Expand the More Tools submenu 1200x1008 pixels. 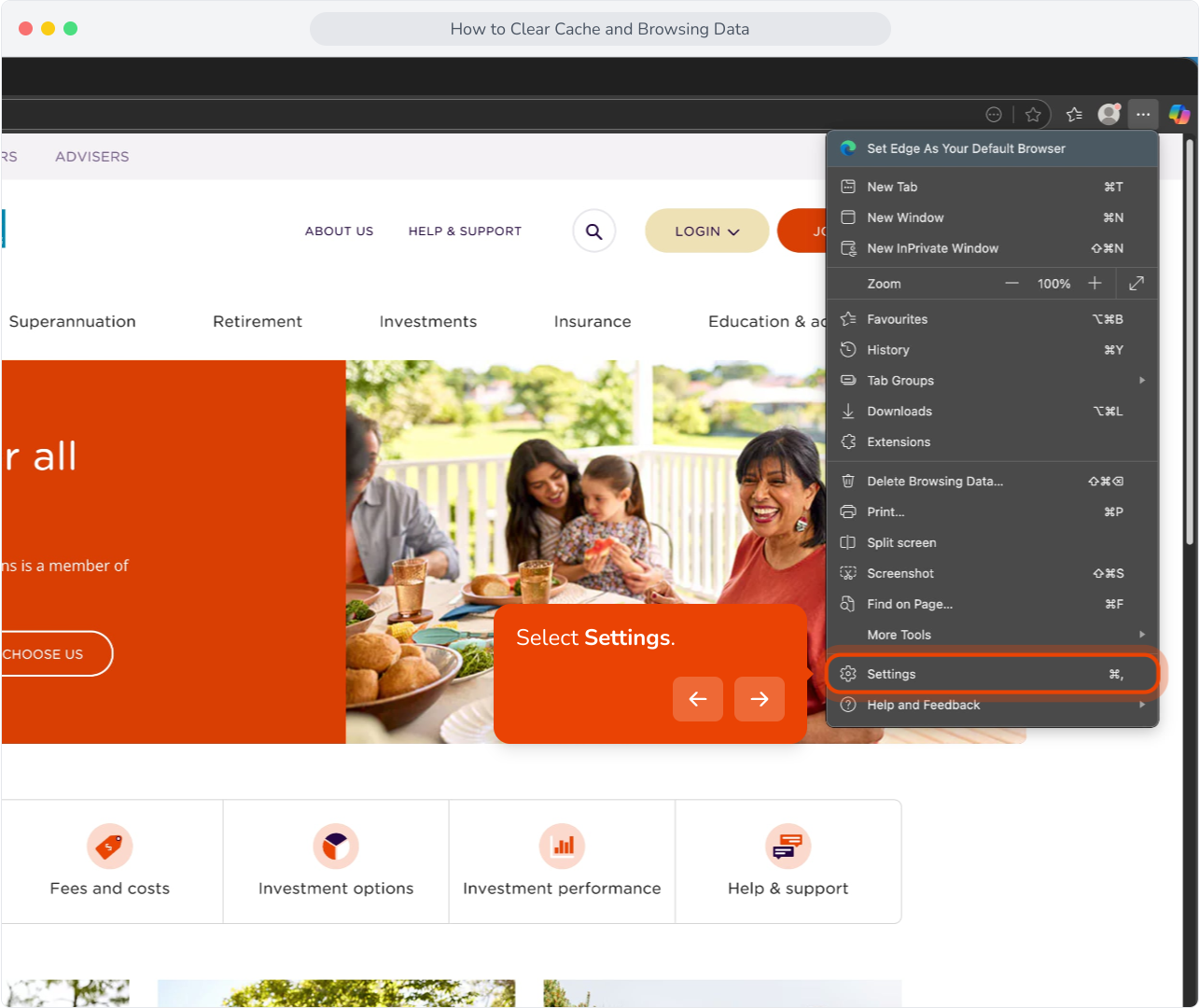(x=992, y=635)
